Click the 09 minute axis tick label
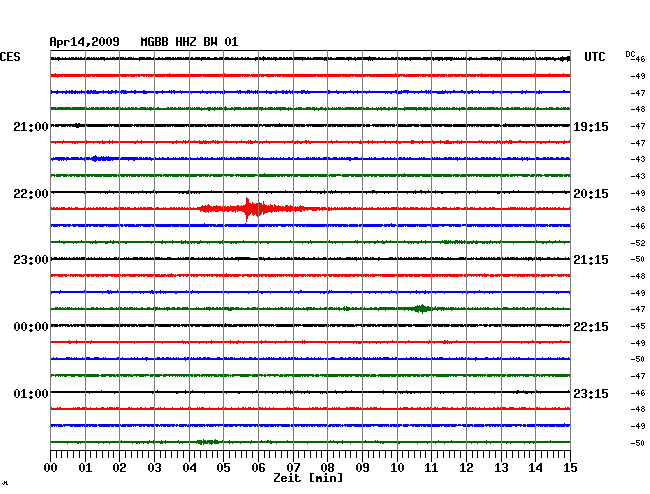650x494 pixels. click(362, 467)
